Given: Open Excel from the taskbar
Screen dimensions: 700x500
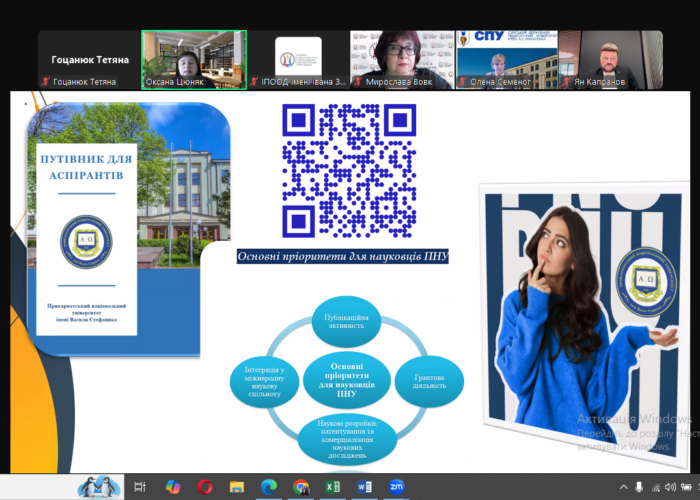Looking at the screenshot, I should [332, 487].
